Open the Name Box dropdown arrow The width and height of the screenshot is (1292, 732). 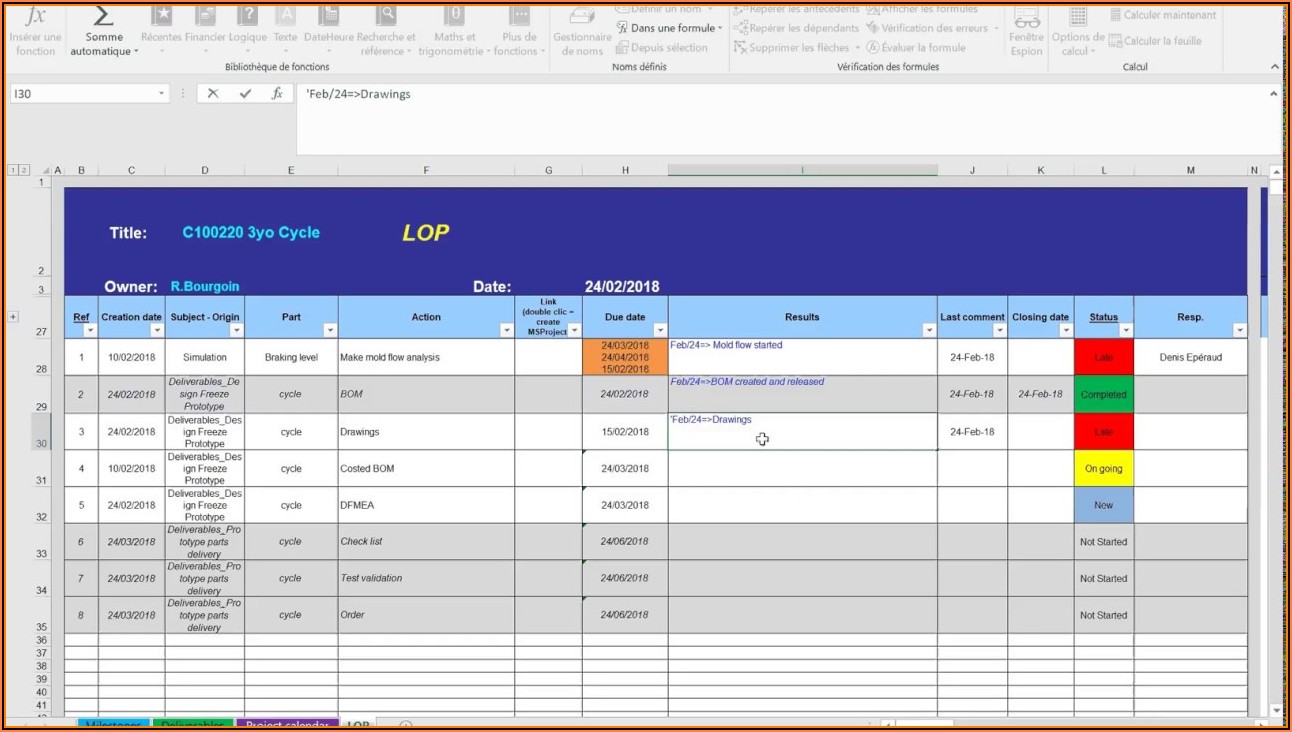pos(161,94)
